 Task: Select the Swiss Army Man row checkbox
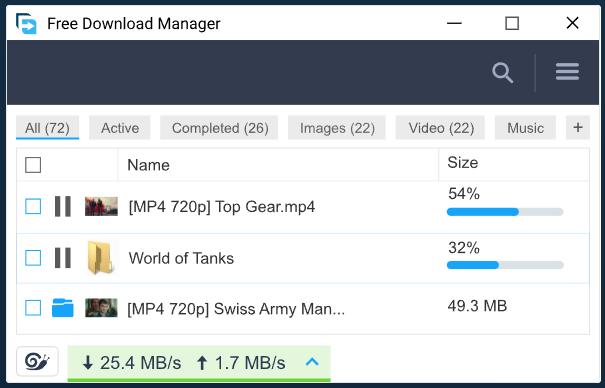coord(33,308)
